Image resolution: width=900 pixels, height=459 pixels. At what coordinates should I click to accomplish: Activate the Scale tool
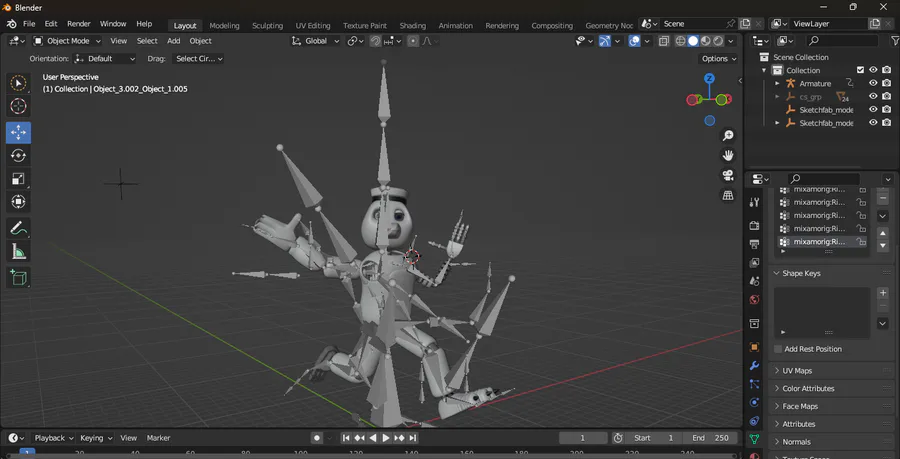coord(18,178)
